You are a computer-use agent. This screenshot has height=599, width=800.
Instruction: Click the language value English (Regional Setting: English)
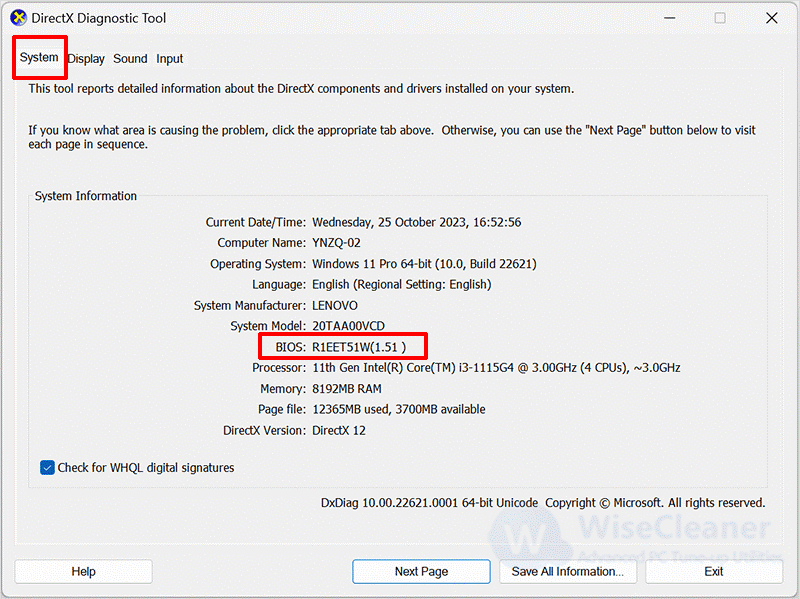click(x=402, y=284)
